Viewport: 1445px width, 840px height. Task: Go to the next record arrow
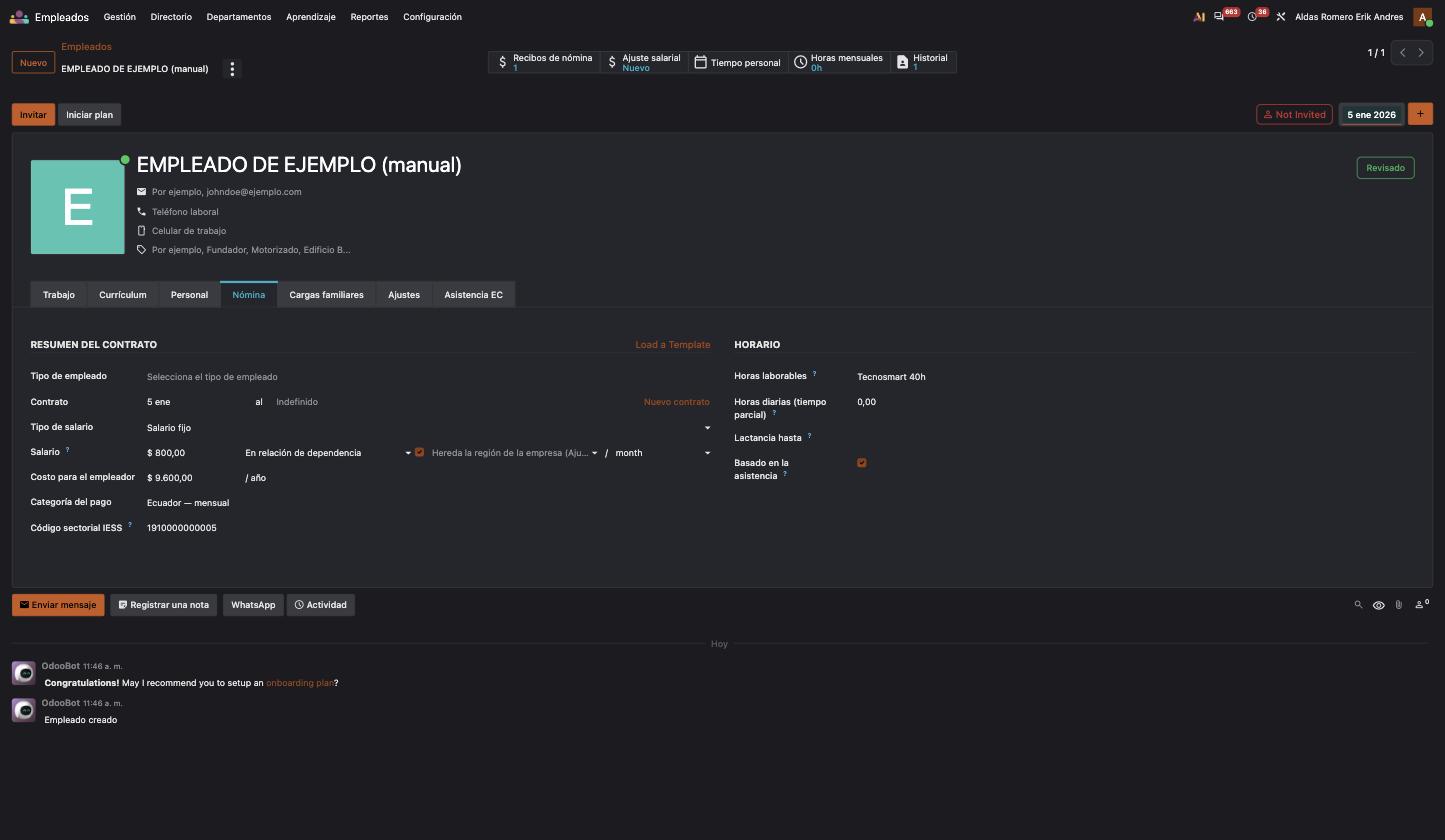click(1421, 53)
